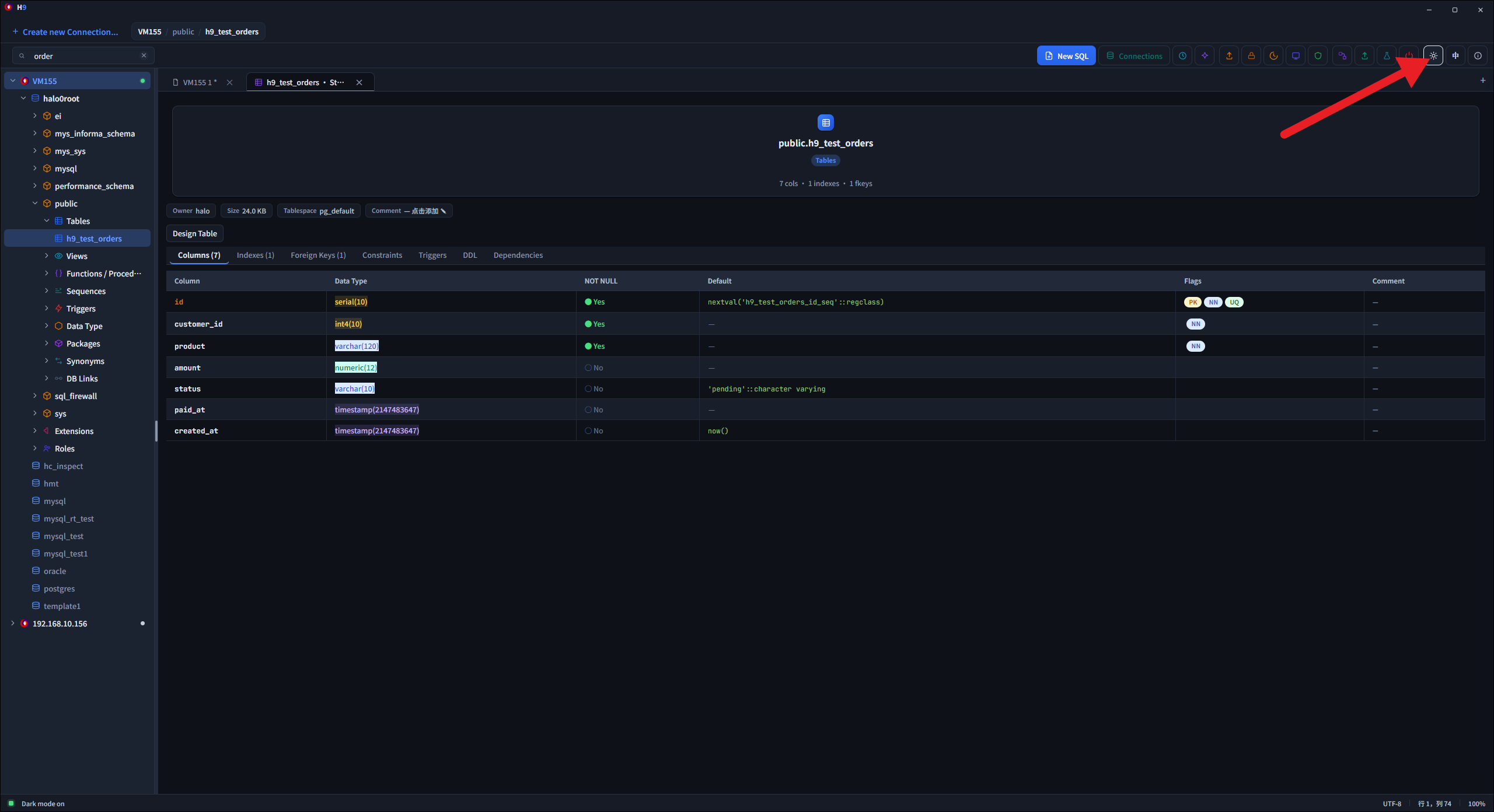The height and width of the screenshot is (812, 1494).
Task: Switch to the Indexes (1) tab
Action: [256, 256]
